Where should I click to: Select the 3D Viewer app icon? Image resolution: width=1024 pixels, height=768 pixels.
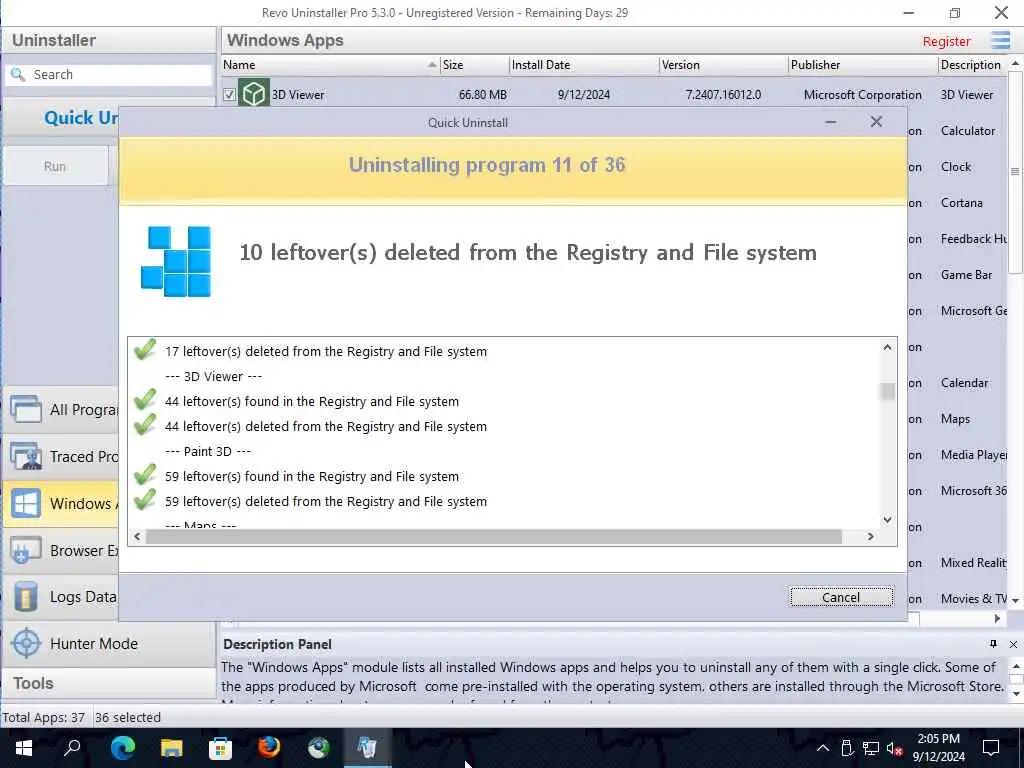[253, 94]
